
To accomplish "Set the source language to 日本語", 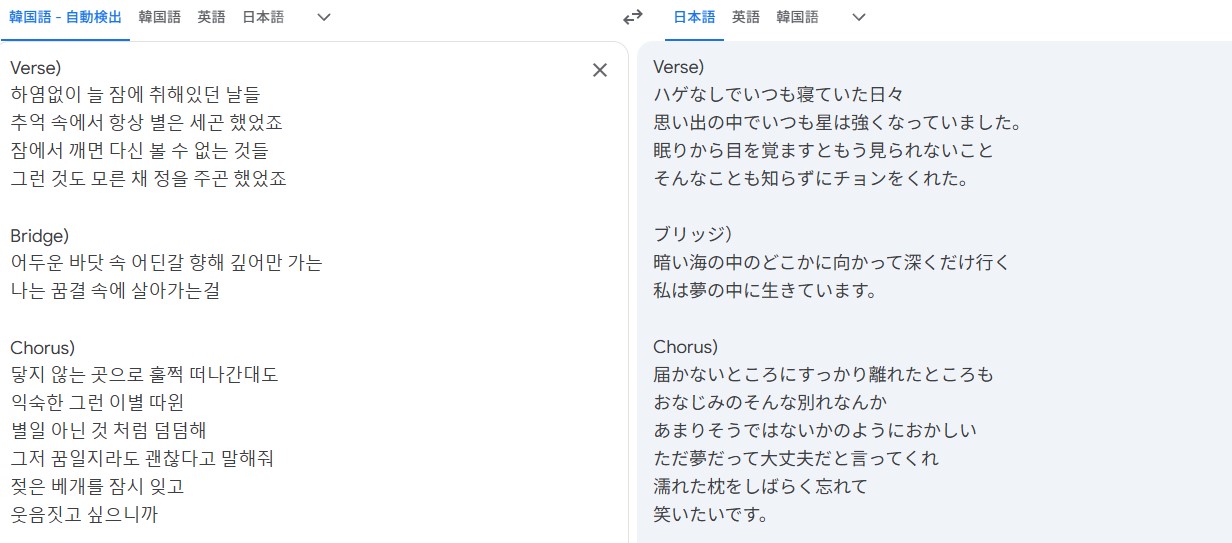I will click(x=263, y=17).
